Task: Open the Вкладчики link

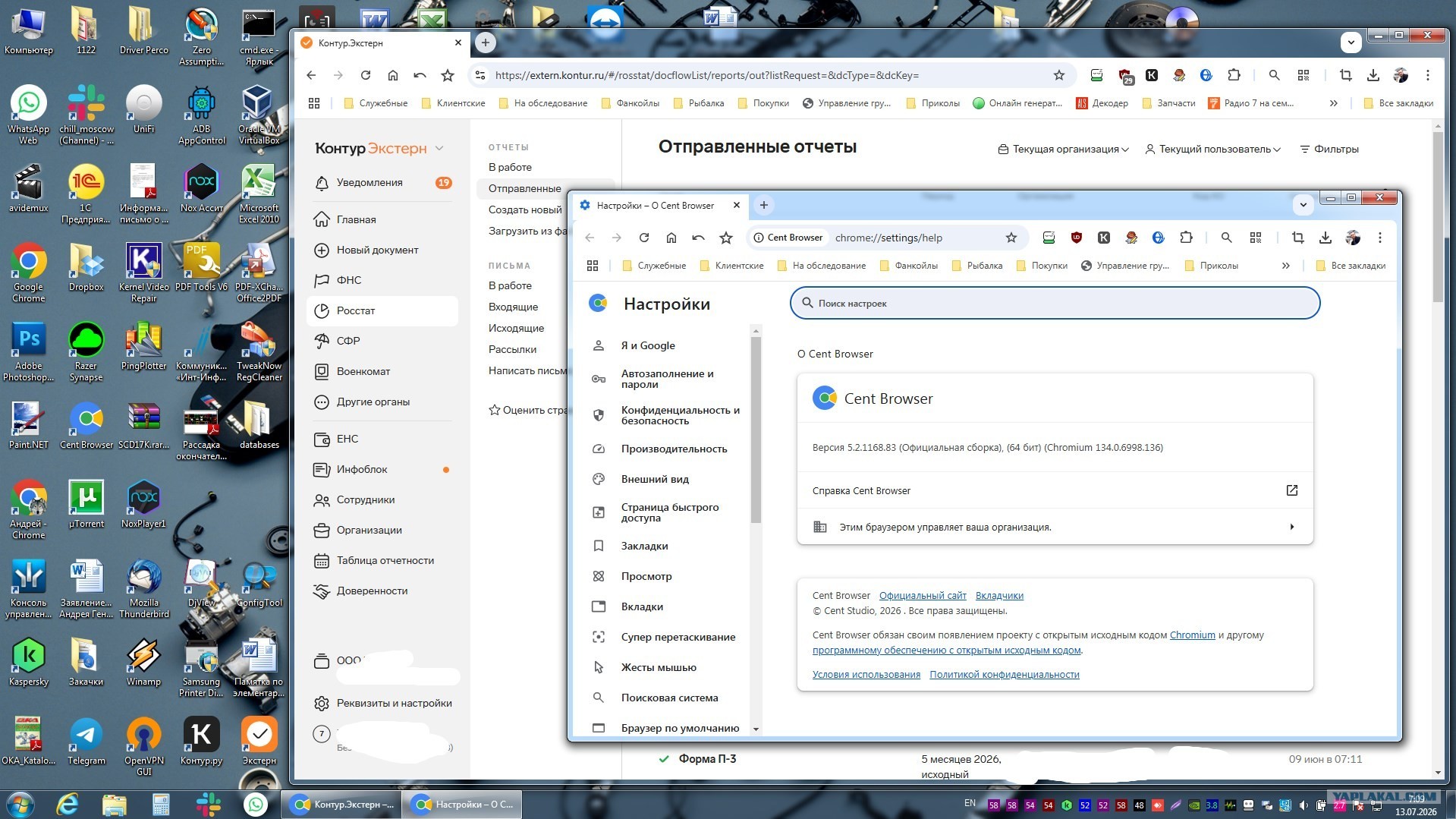Action: pos(999,596)
